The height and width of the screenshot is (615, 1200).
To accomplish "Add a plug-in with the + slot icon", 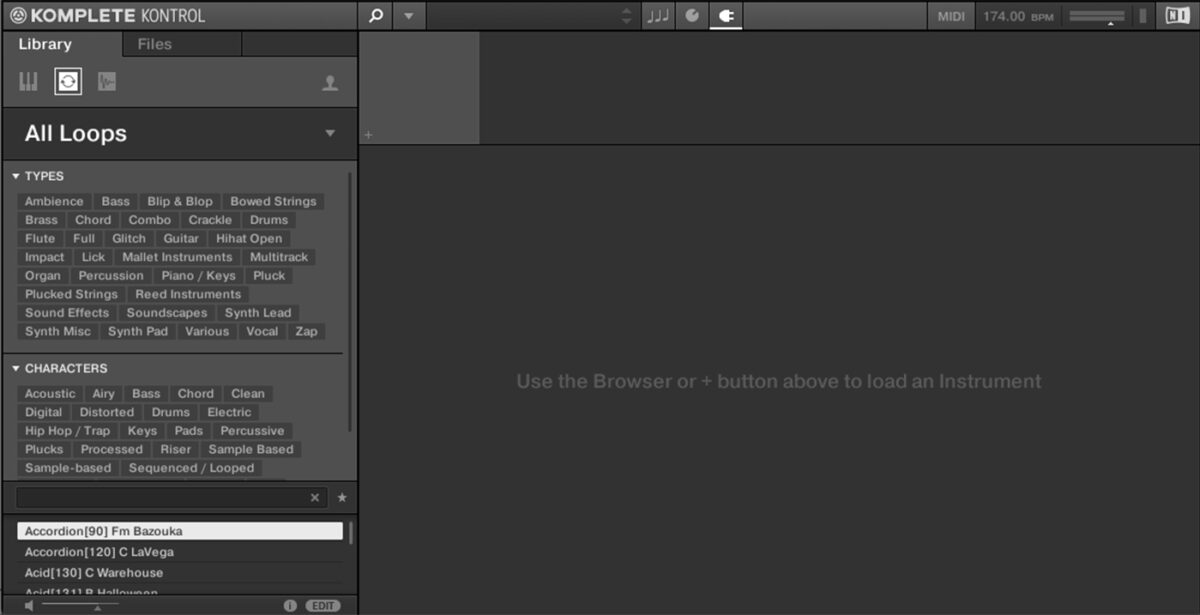I will (x=368, y=135).
